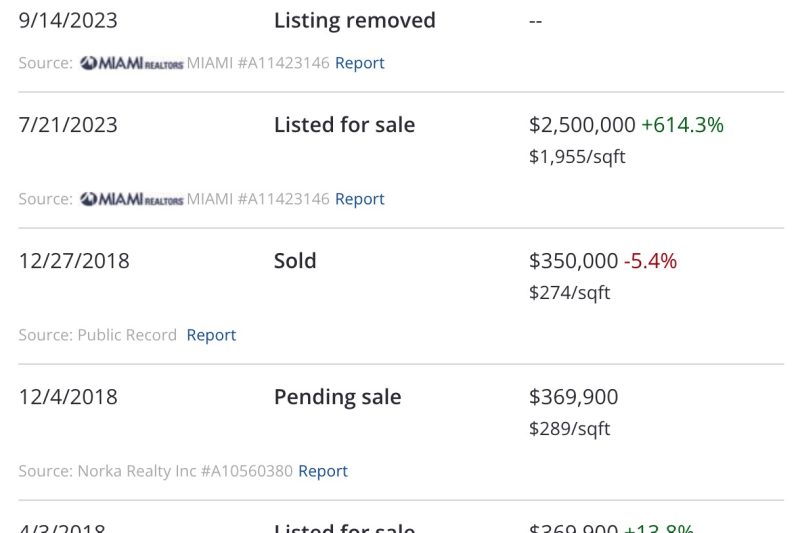Open Report link for 9/14/2023 listing removed
This screenshot has height=533, width=800.
pyautogui.click(x=359, y=63)
